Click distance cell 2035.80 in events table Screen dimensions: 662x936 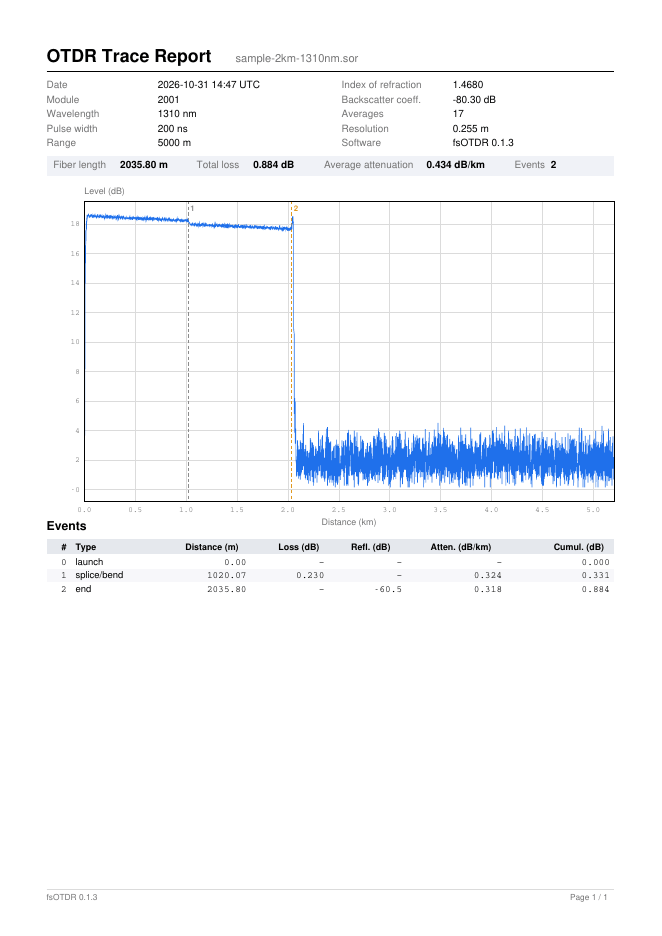226,589
